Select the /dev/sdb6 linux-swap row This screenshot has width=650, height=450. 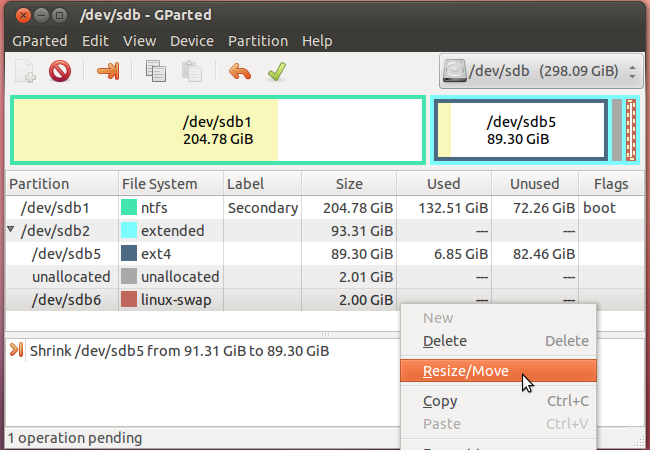click(x=324, y=300)
